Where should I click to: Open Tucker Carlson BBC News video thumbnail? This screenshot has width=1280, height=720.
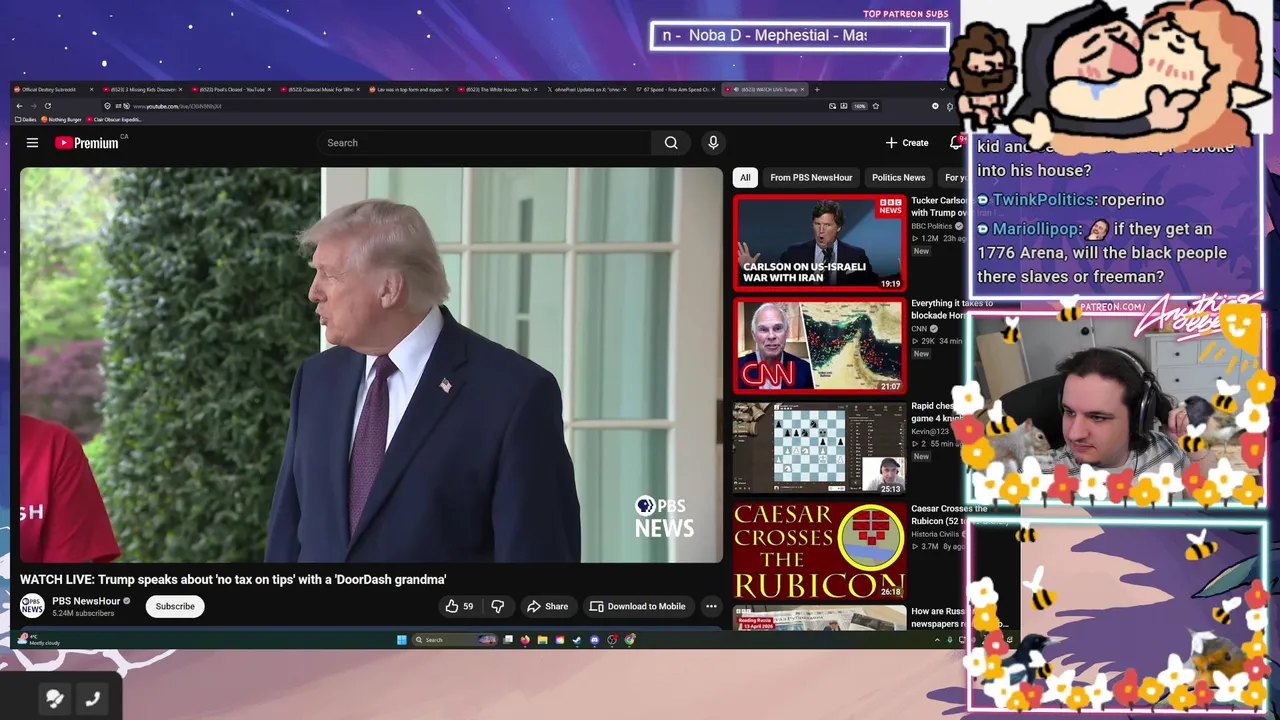click(819, 243)
